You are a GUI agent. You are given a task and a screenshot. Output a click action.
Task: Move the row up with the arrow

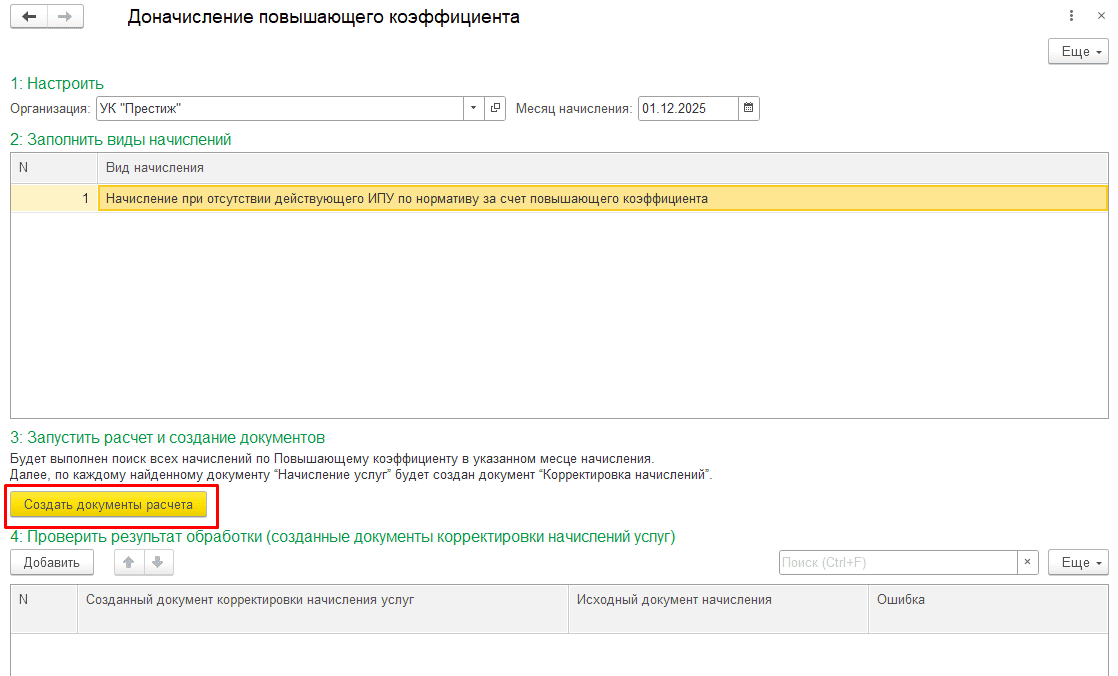point(129,562)
